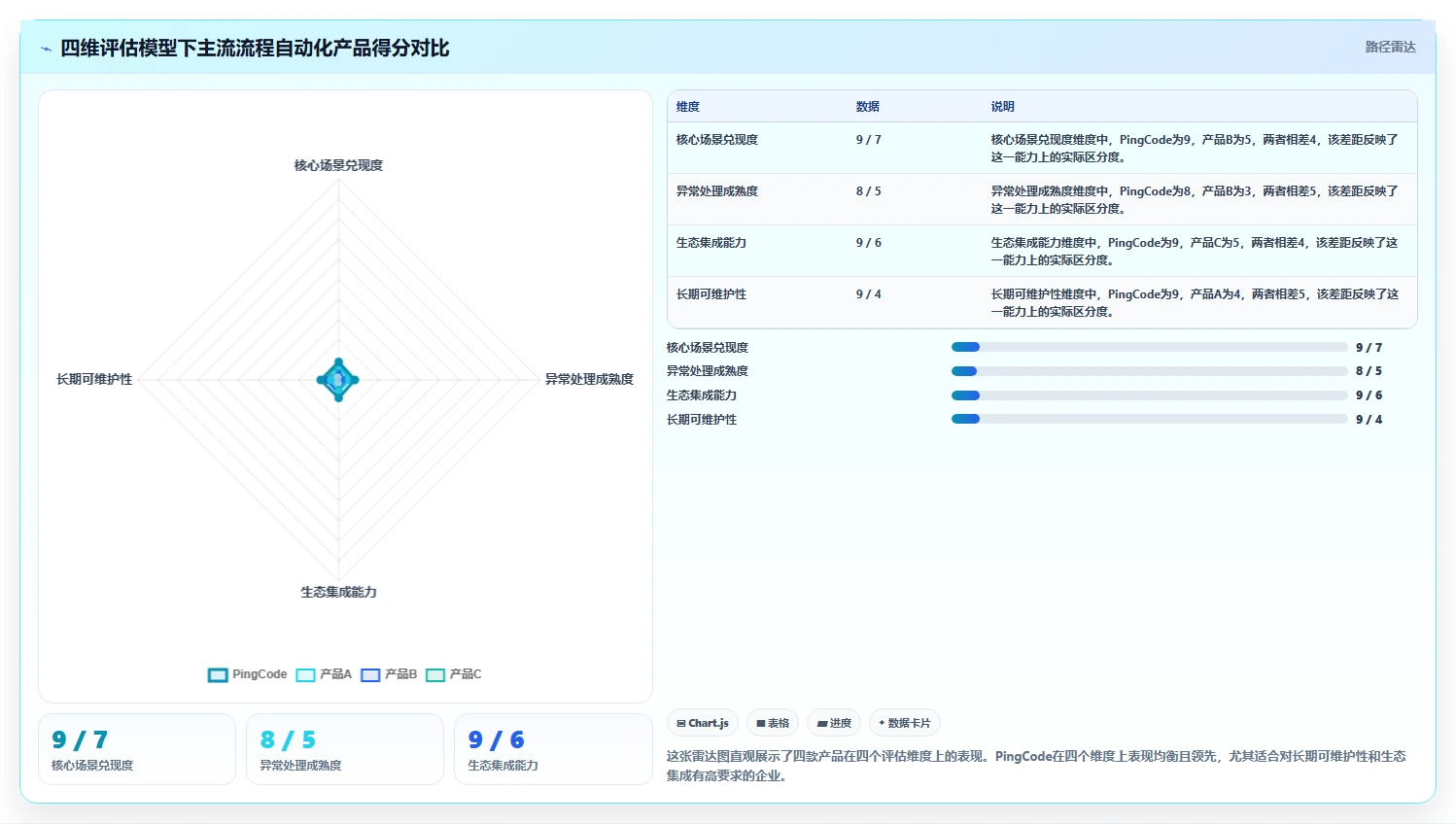Image resolution: width=1456 pixels, height=824 pixels.
Task: Select the 维度 table column header
Action: [x=688, y=107]
